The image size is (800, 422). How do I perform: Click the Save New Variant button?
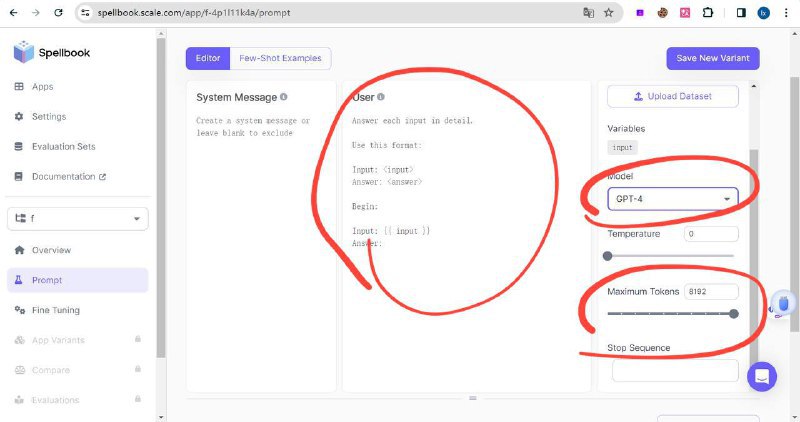713,58
